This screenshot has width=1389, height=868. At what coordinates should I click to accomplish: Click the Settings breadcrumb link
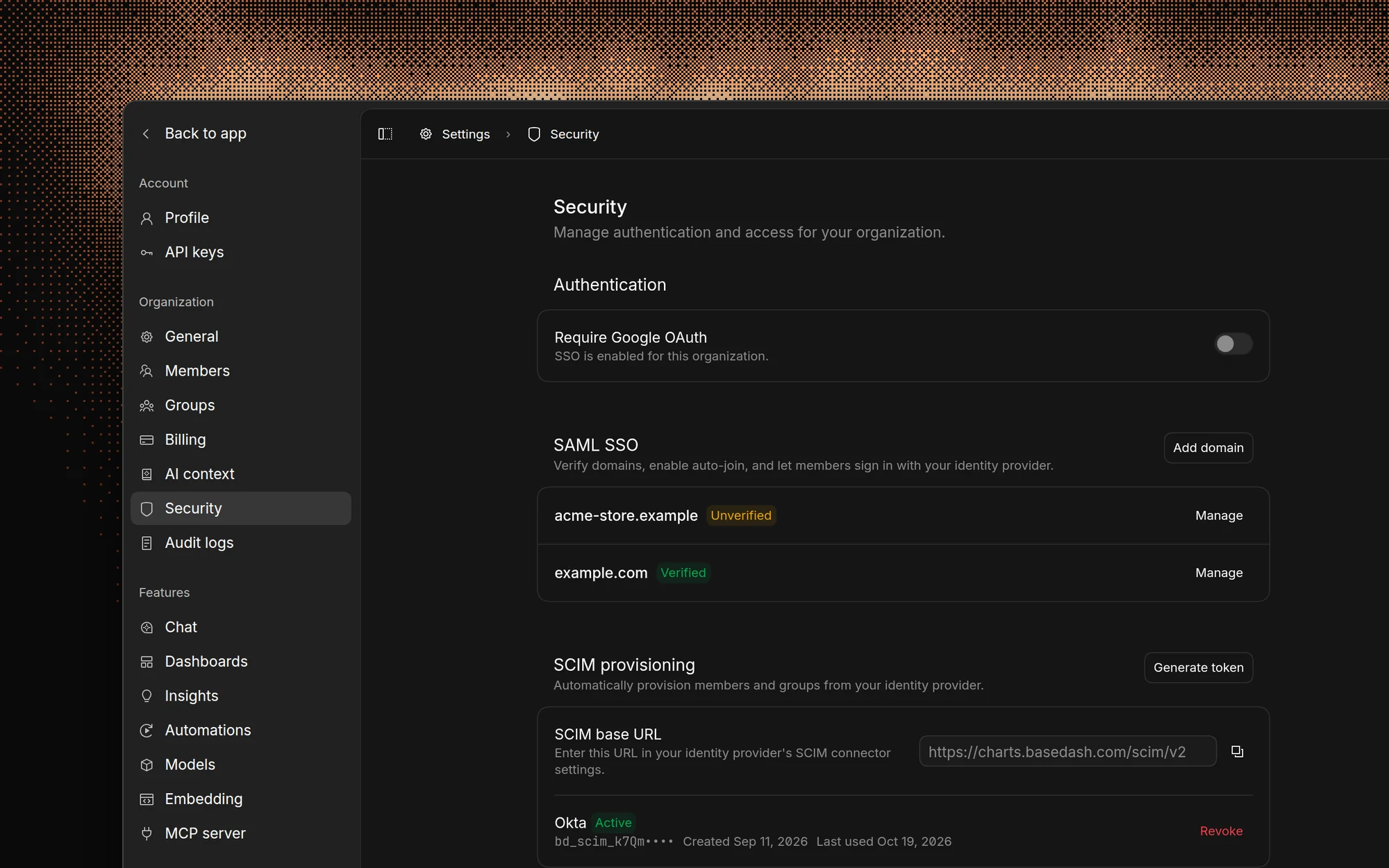click(455, 134)
